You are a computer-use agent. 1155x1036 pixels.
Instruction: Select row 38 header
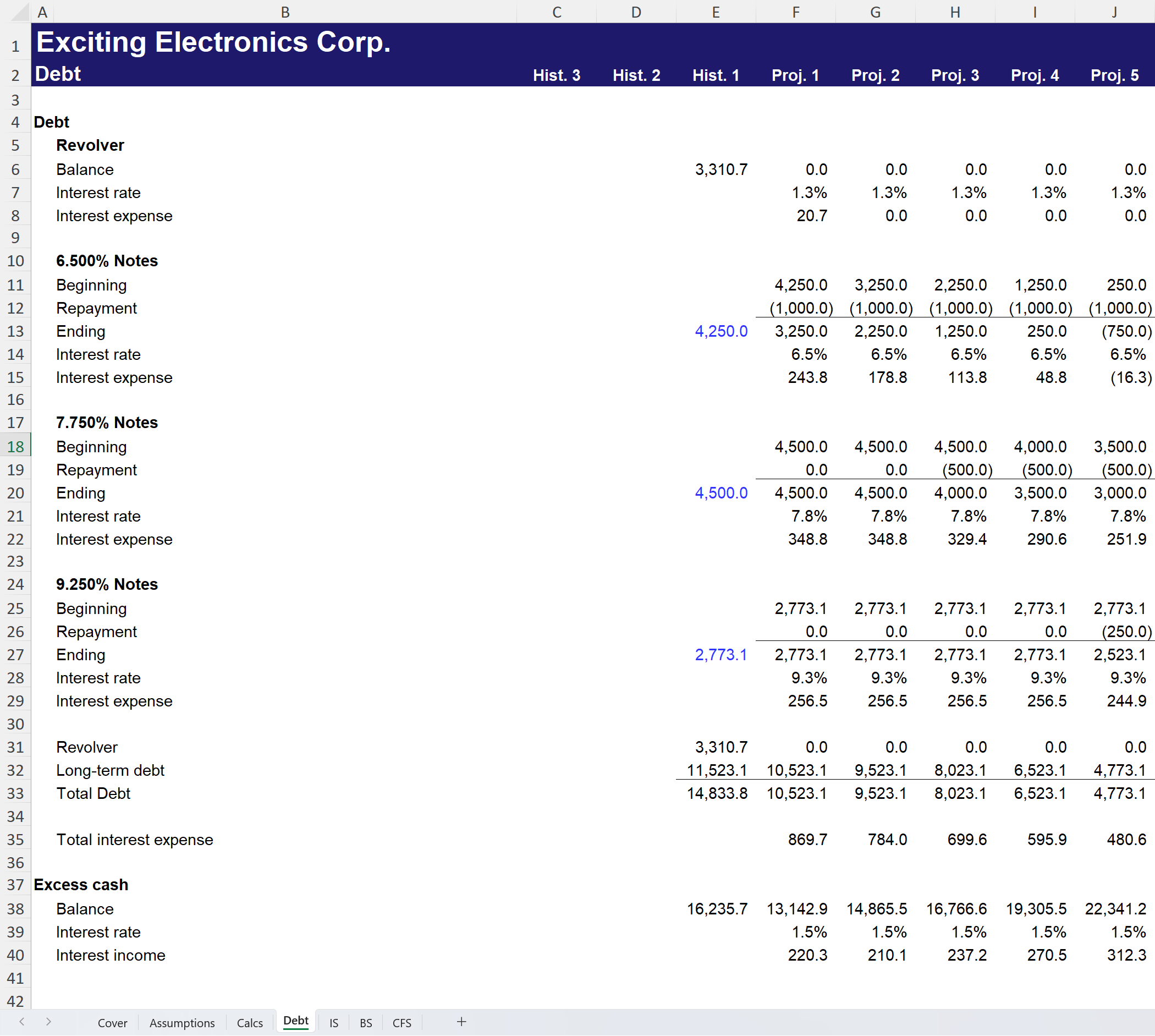tap(15, 909)
